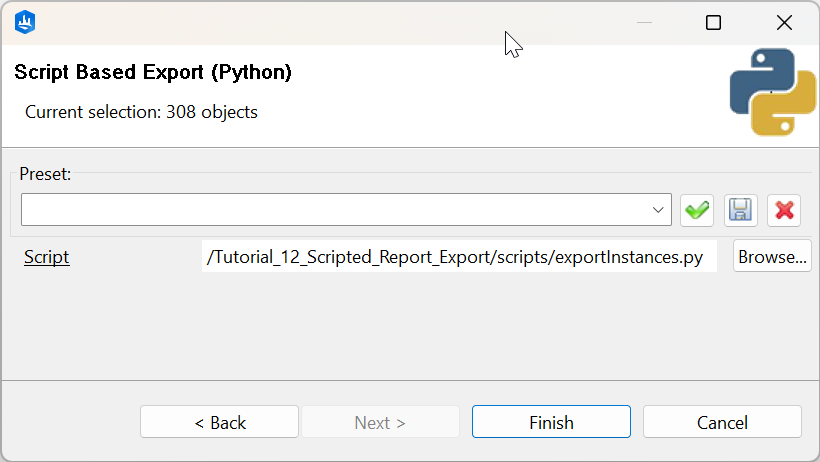This screenshot has height=462, width=820.
Task: Click the Python logo in the header
Action: click(772, 92)
